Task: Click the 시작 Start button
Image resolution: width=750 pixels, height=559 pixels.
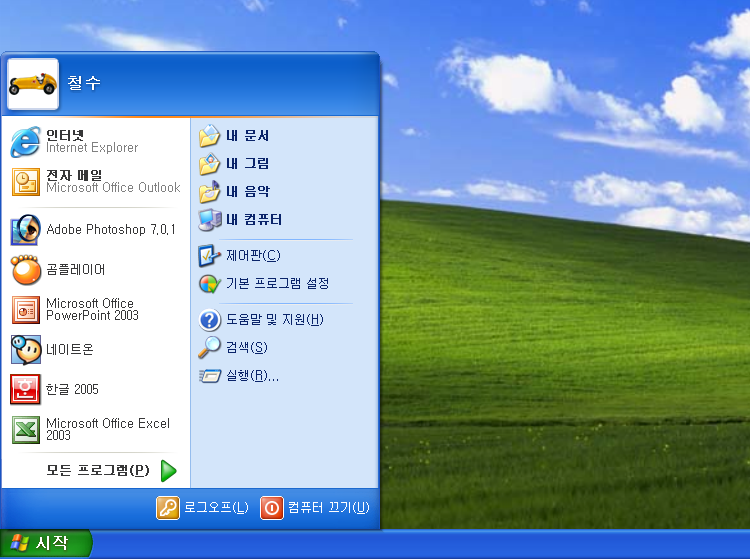Action: pos(46,544)
